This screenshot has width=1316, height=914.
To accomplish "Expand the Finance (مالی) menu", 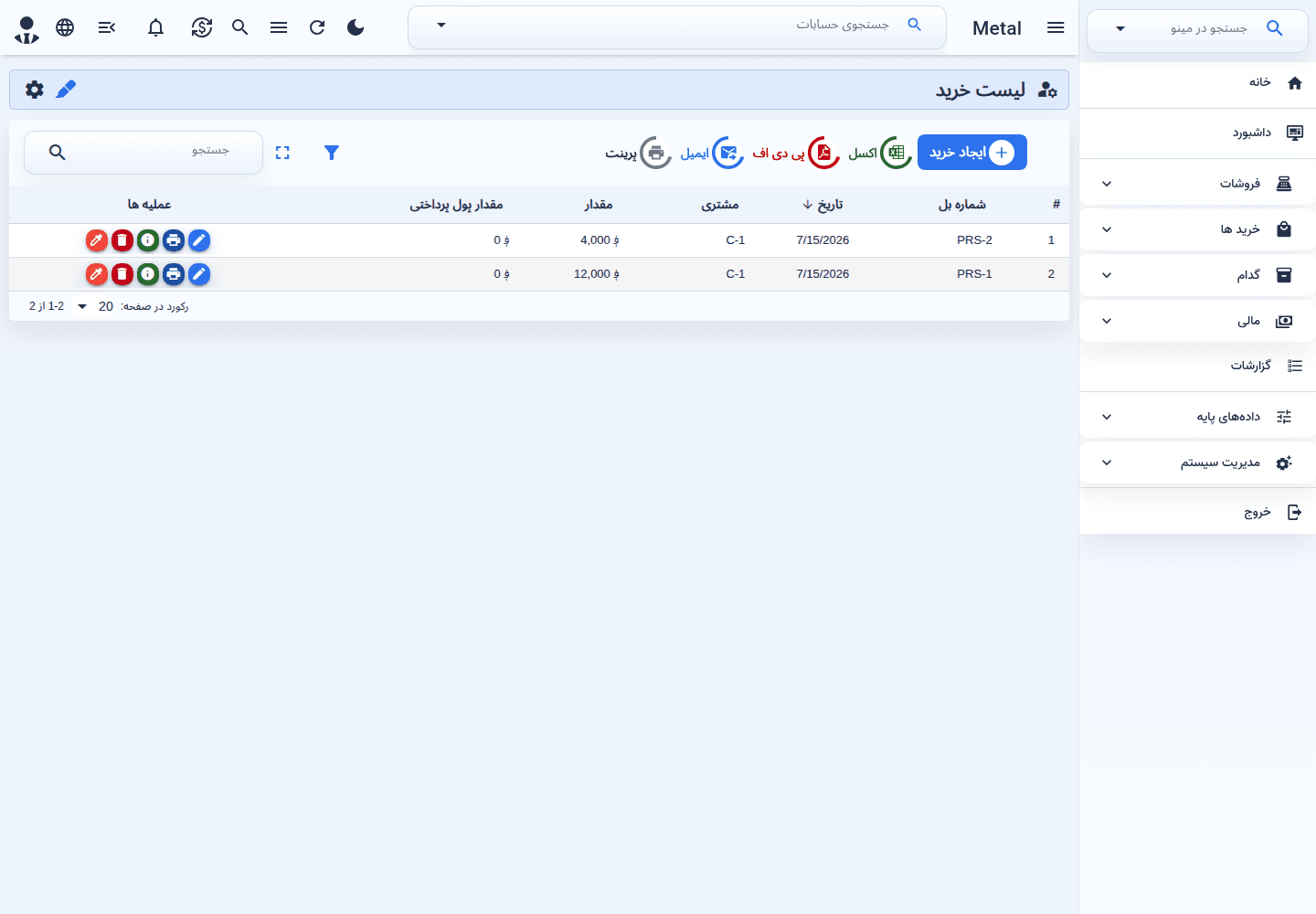I will pos(1197,321).
